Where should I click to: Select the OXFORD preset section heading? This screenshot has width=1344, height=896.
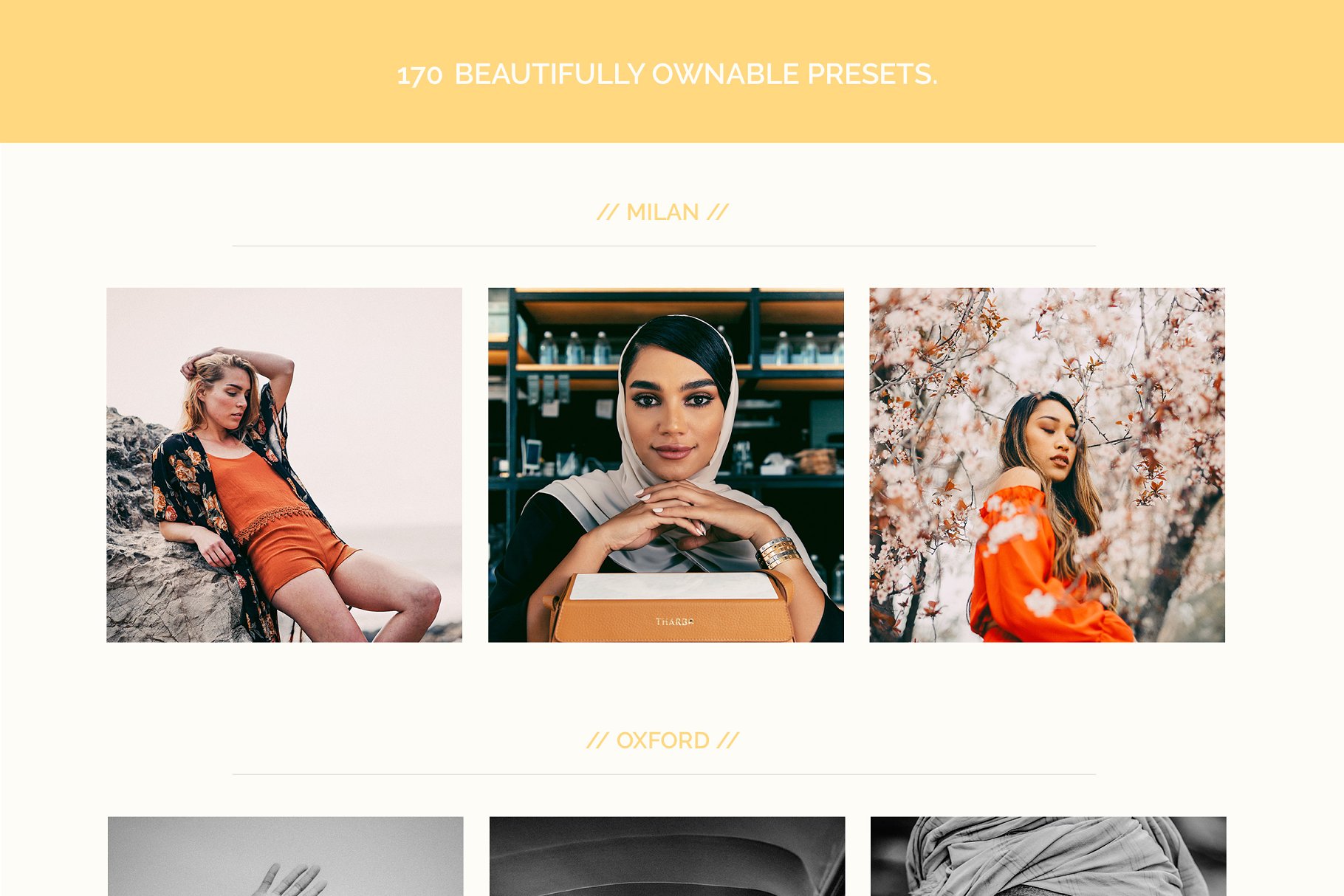click(x=662, y=740)
